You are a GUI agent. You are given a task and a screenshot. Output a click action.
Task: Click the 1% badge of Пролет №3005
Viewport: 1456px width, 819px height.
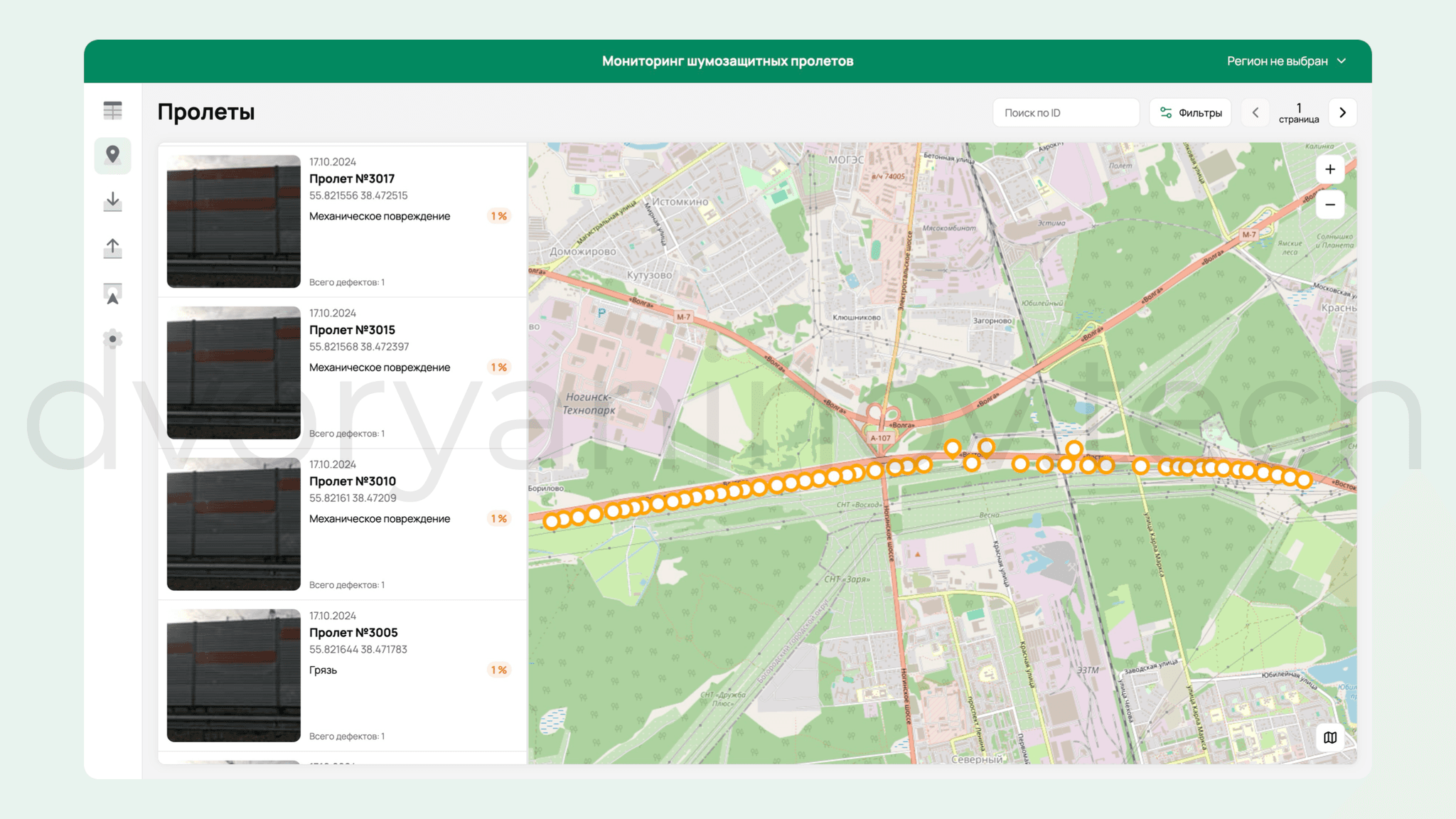(x=499, y=670)
